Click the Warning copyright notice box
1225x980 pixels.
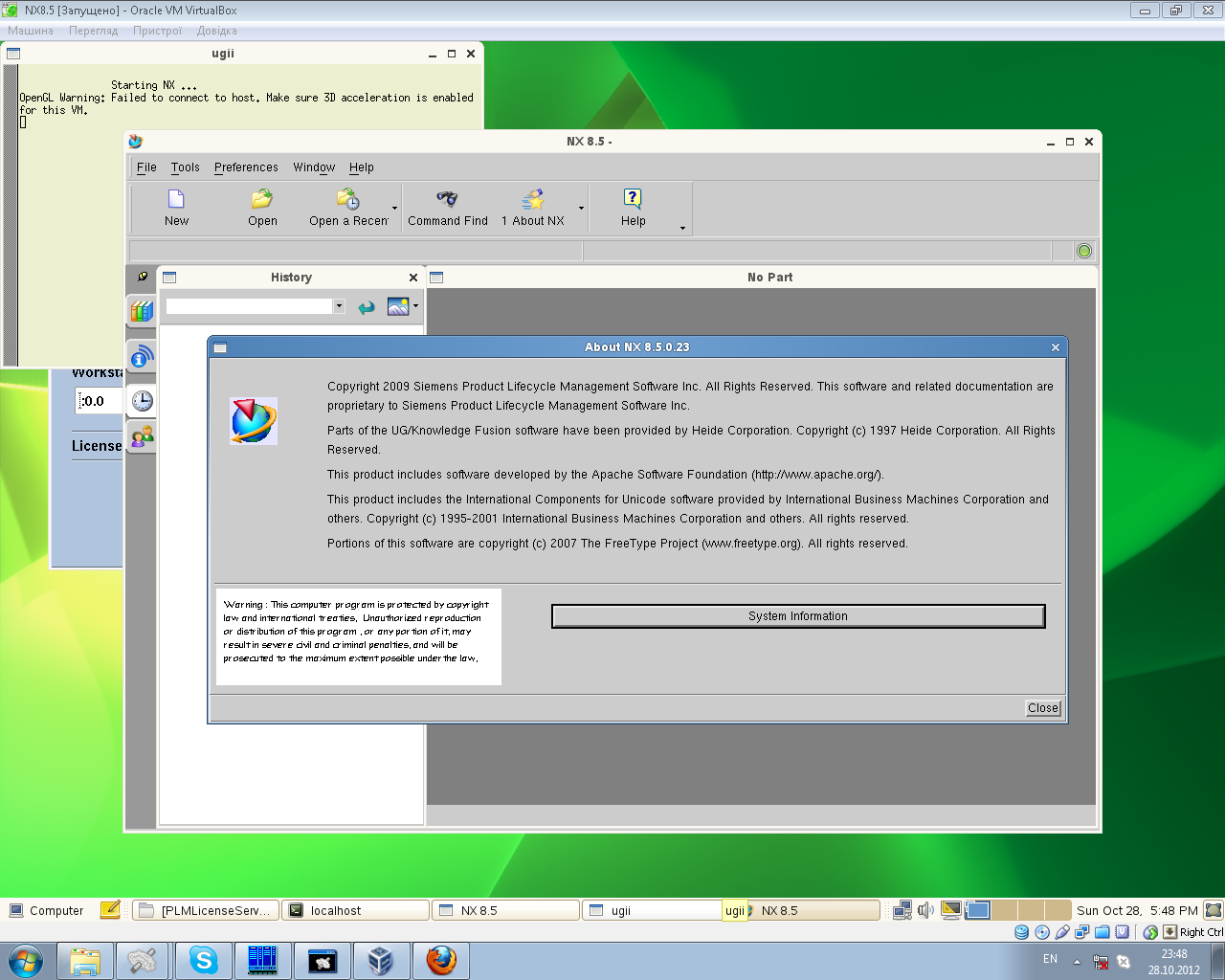[x=359, y=636]
